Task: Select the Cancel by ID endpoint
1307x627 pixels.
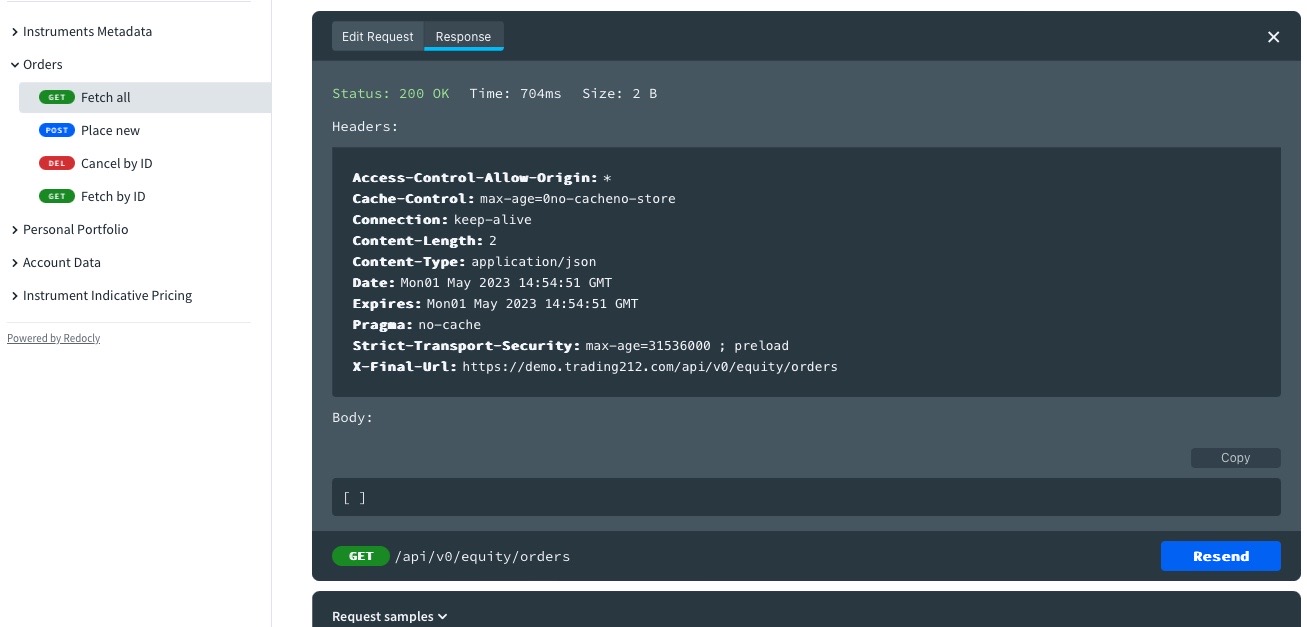Action: (x=116, y=163)
